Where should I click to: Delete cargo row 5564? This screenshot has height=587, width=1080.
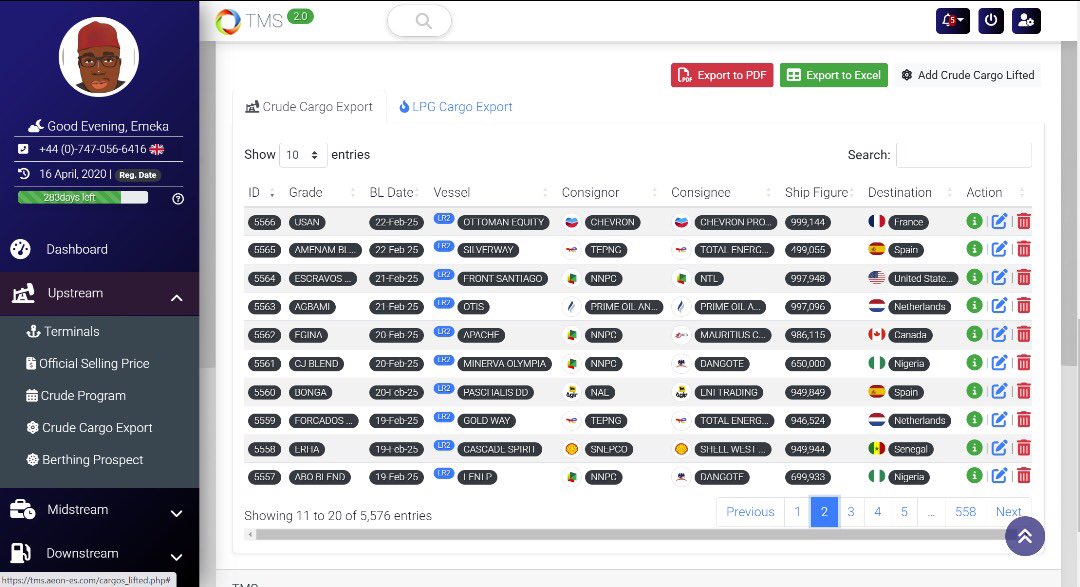[1024, 278]
